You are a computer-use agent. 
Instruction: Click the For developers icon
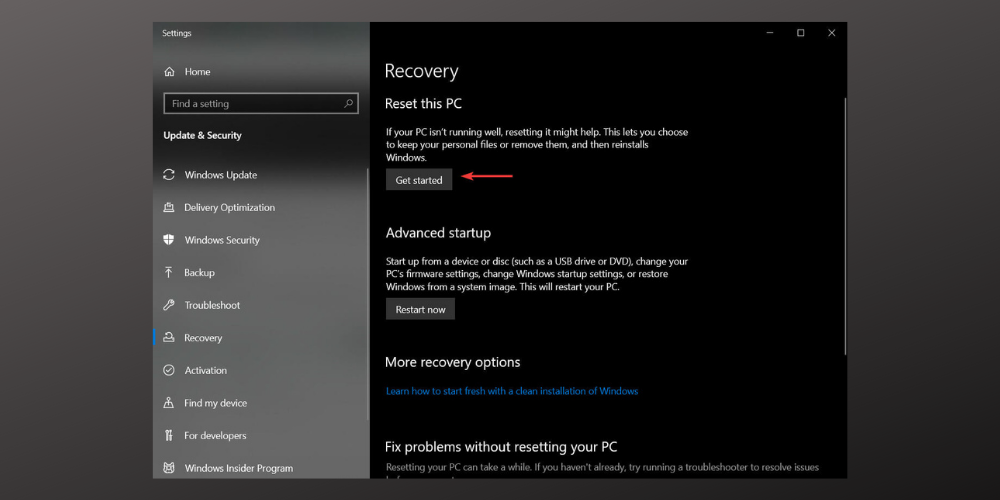(168, 436)
